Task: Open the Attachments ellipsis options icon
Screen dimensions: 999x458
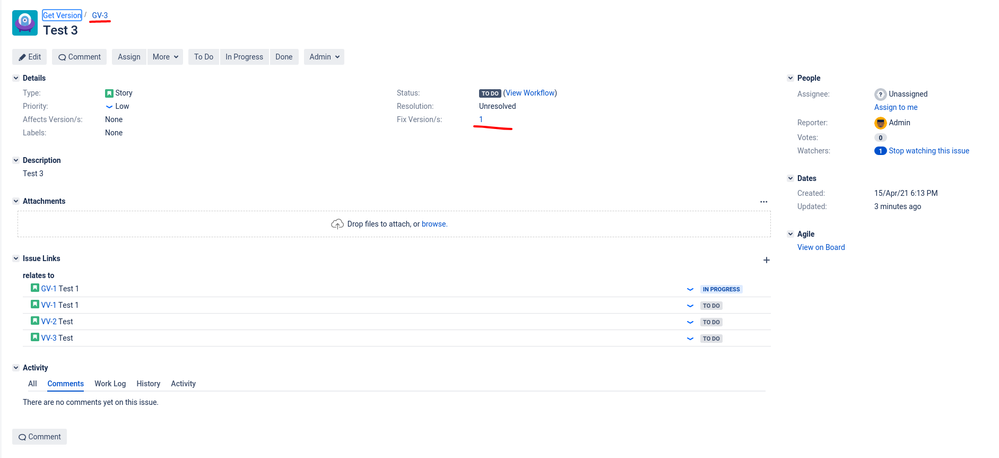Action: coord(764,201)
